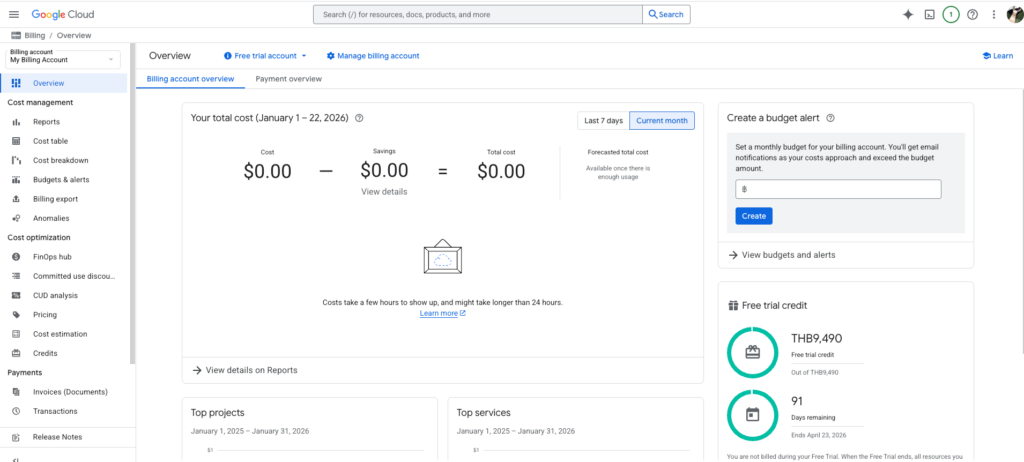Switch to the Payment overview tab
The height and width of the screenshot is (462, 1024).
click(x=288, y=78)
